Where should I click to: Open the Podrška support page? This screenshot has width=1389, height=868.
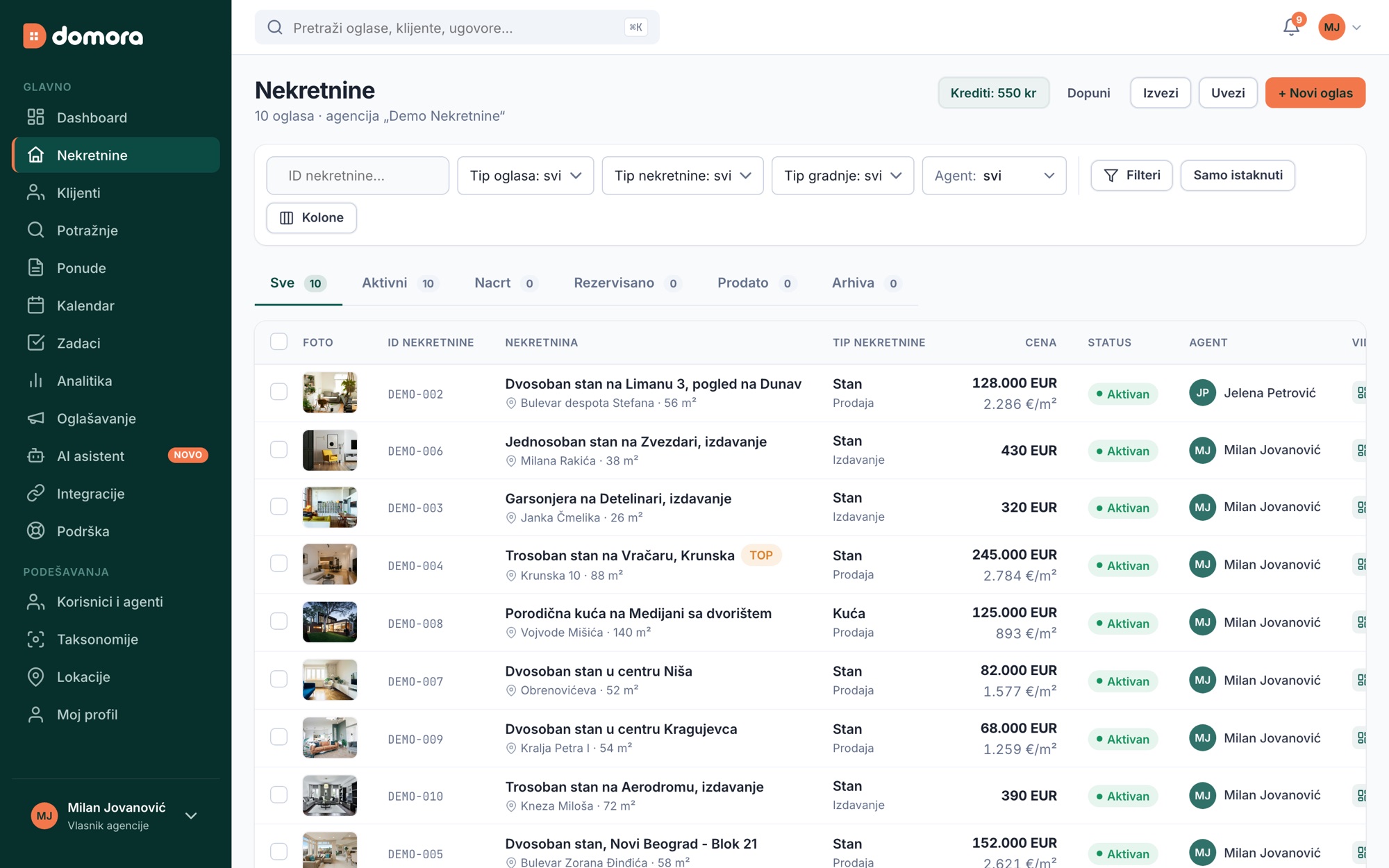[x=116, y=531]
